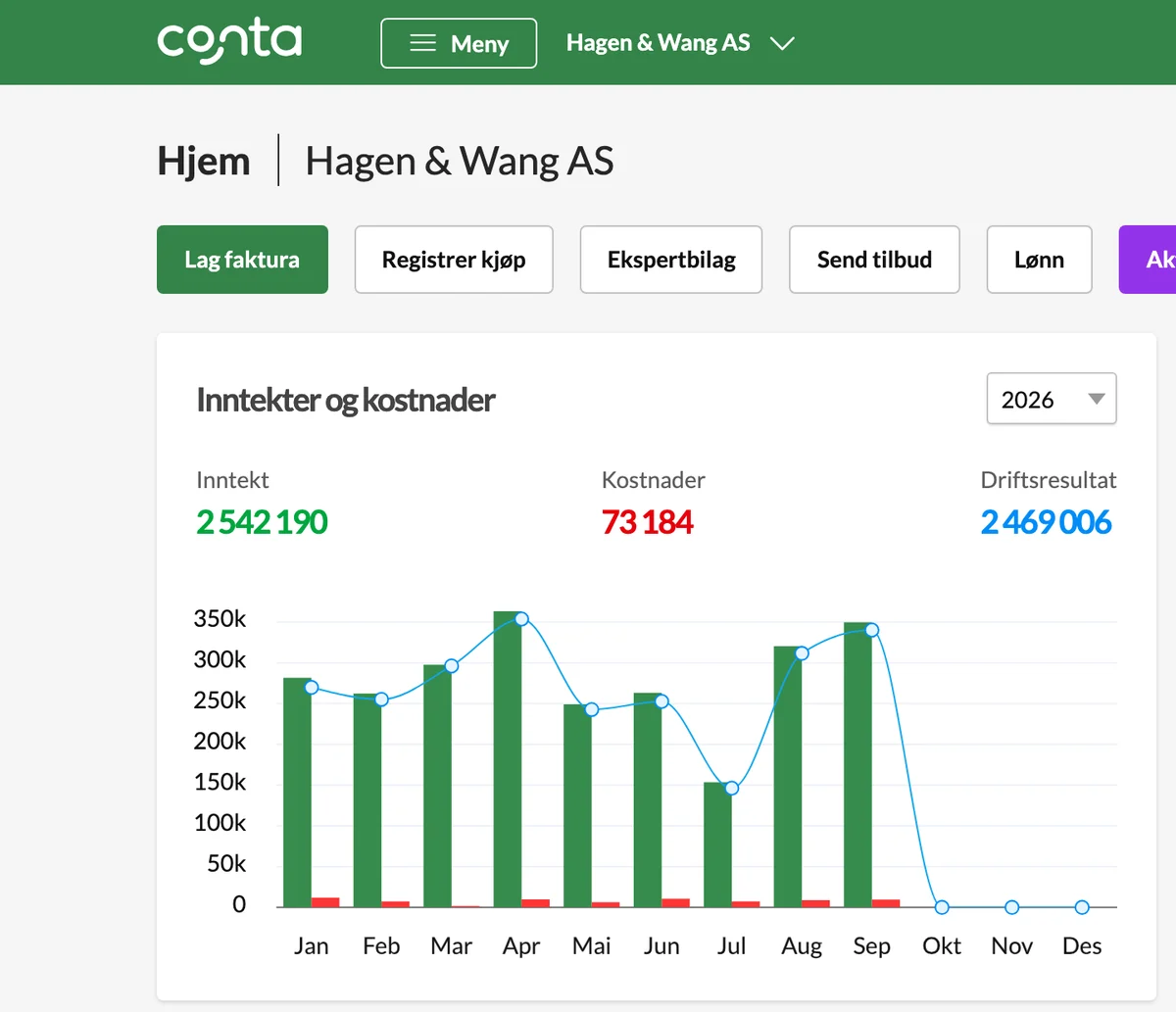The height and width of the screenshot is (1012, 1176).
Task: Click the Lag faktura button
Action: coord(242,260)
